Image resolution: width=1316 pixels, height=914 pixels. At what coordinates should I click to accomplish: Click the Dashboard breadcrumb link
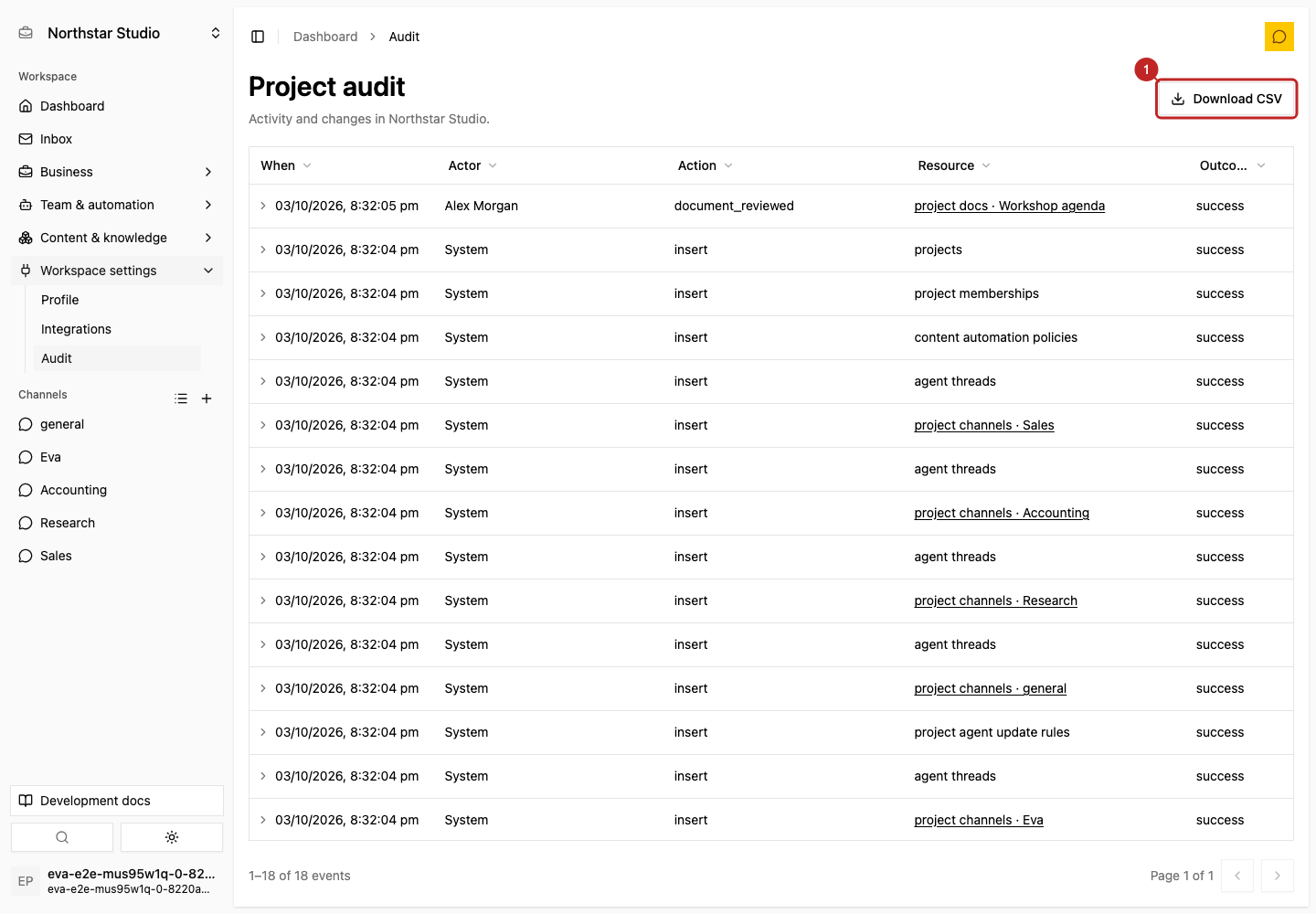click(325, 37)
